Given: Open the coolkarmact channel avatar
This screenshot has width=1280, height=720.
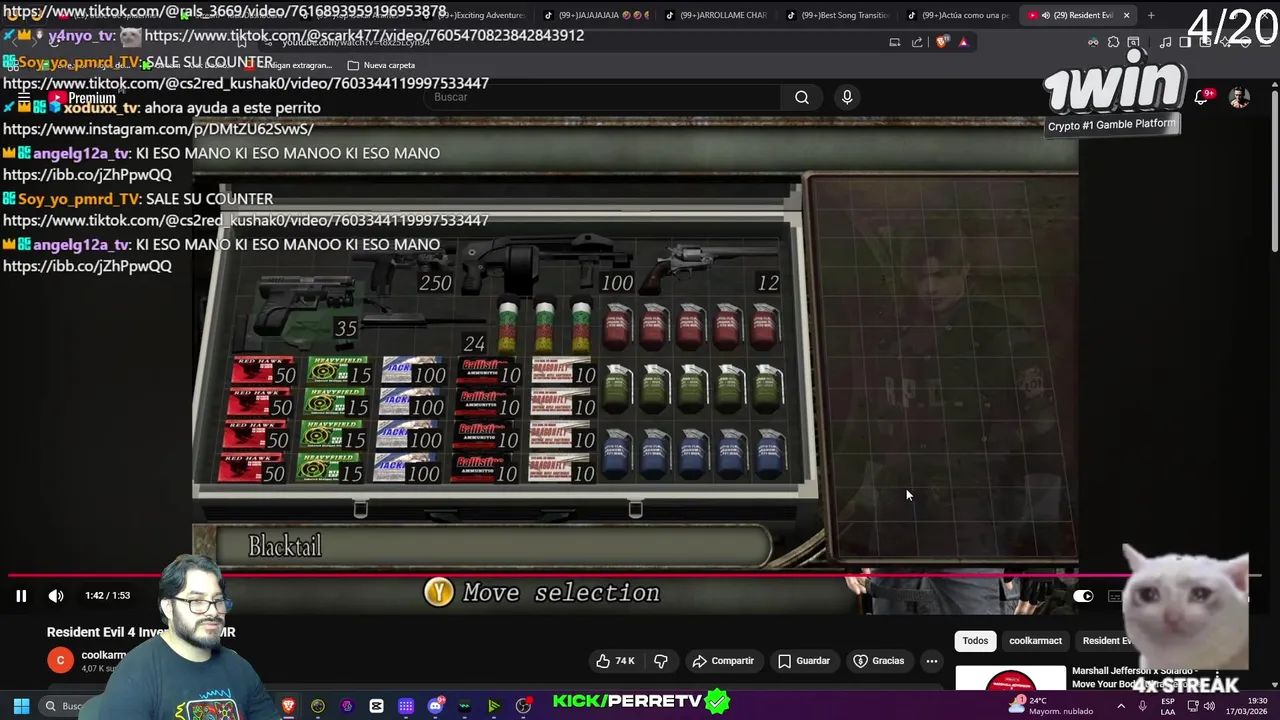Looking at the screenshot, I should [60, 660].
